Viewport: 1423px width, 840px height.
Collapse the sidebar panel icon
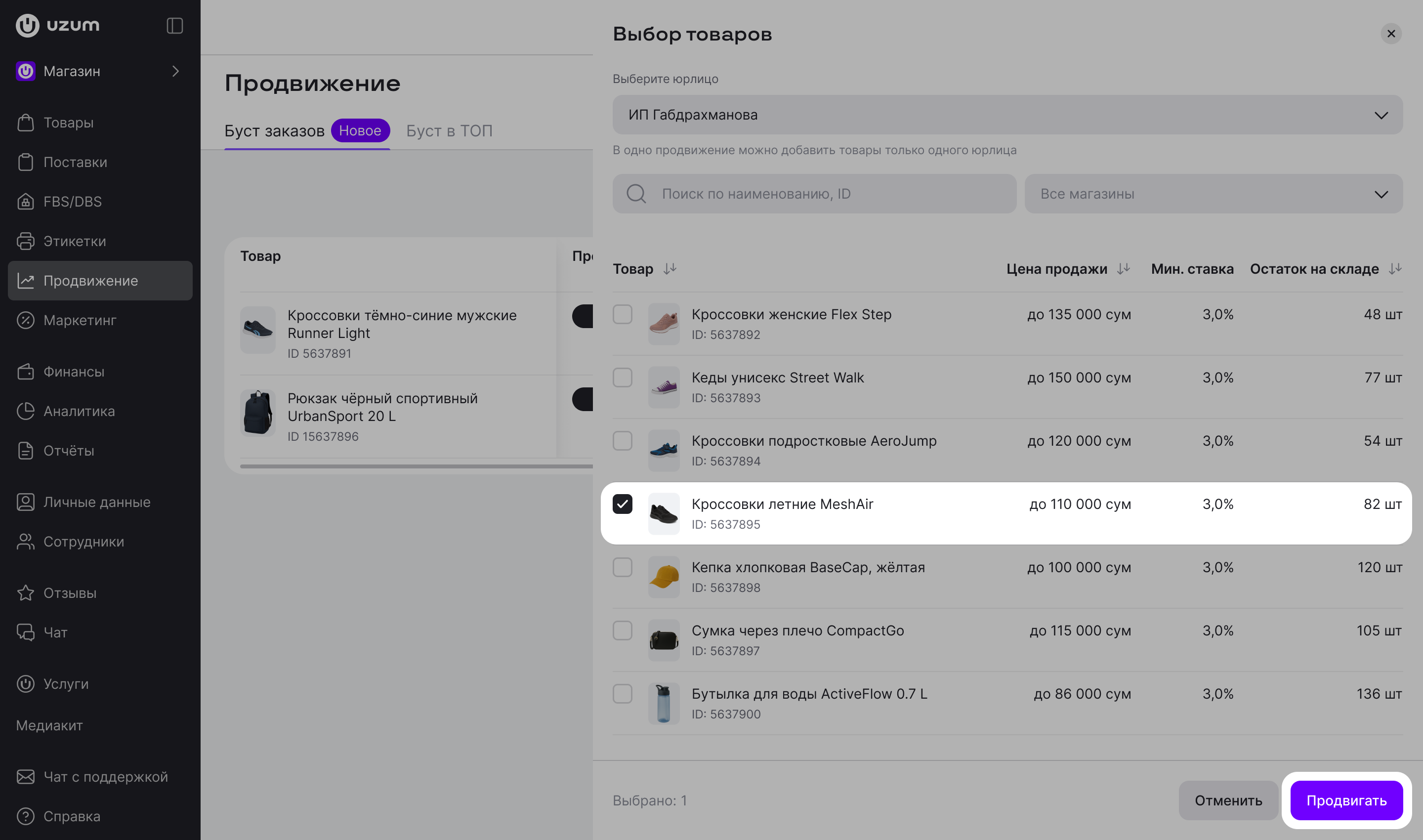tap(174, 26)
